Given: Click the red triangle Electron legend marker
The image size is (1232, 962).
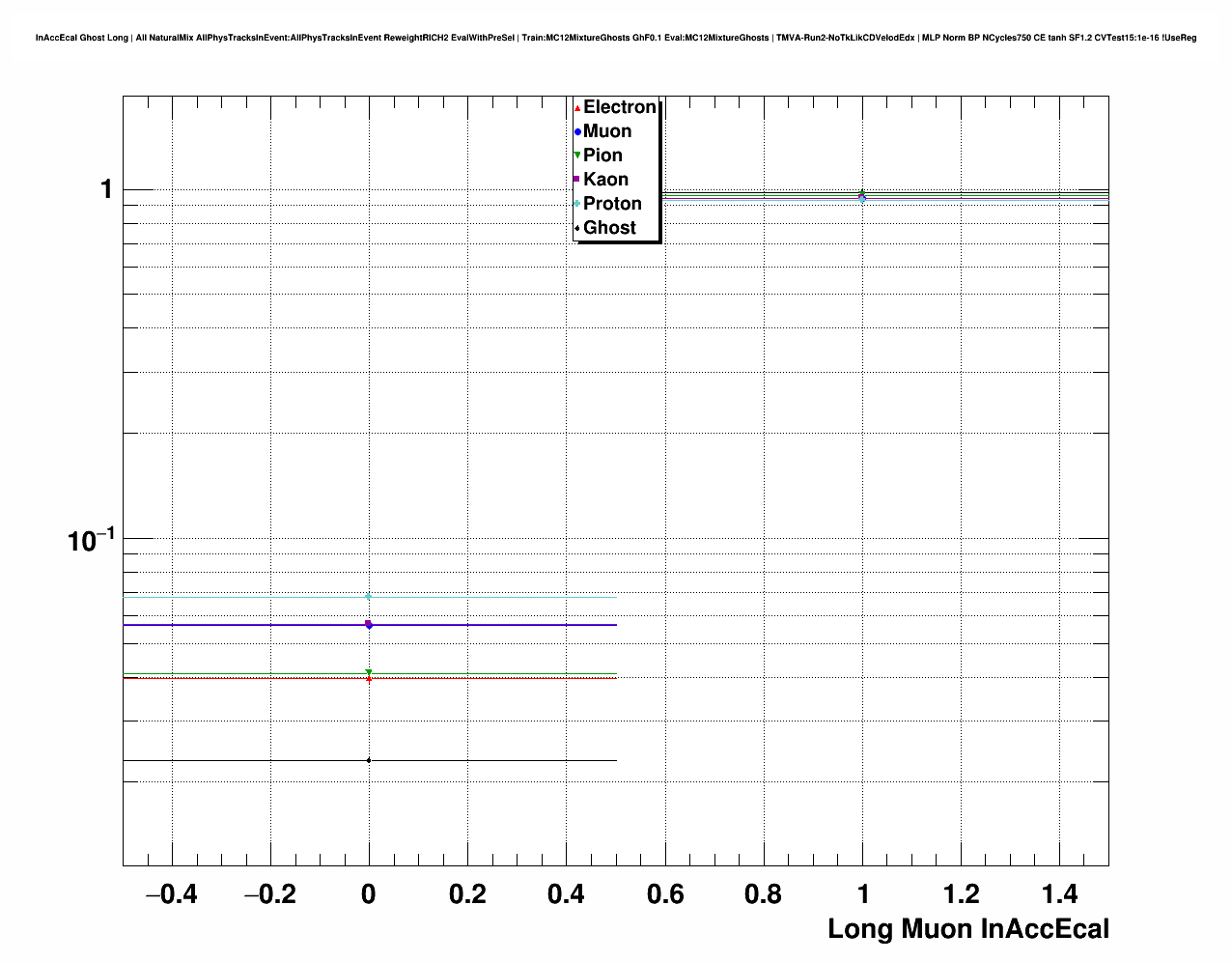Looking at the screenshot, I should tap(577, 108).
